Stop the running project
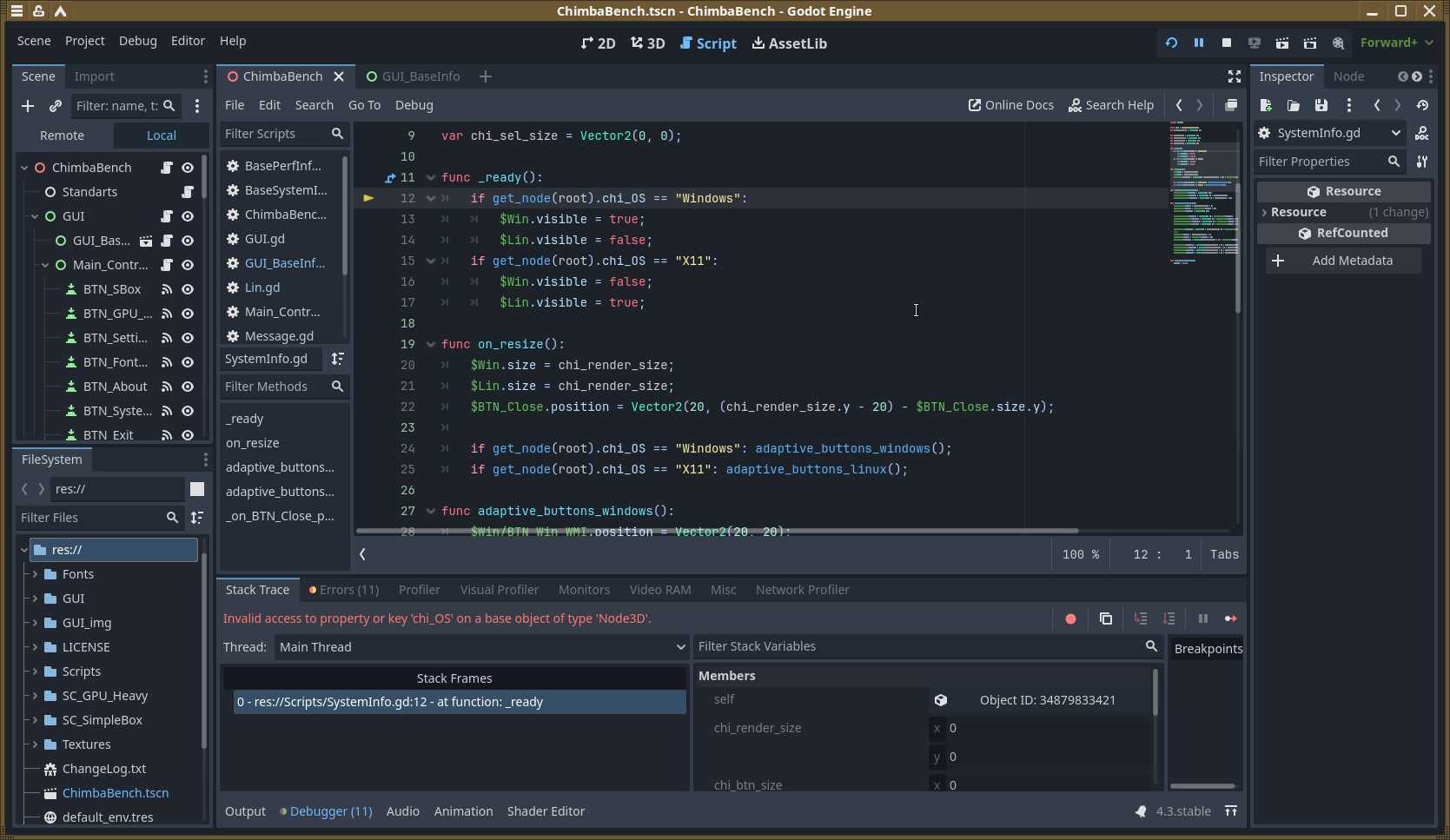Screen dimensions: 1450x840 coord(1226,43)
